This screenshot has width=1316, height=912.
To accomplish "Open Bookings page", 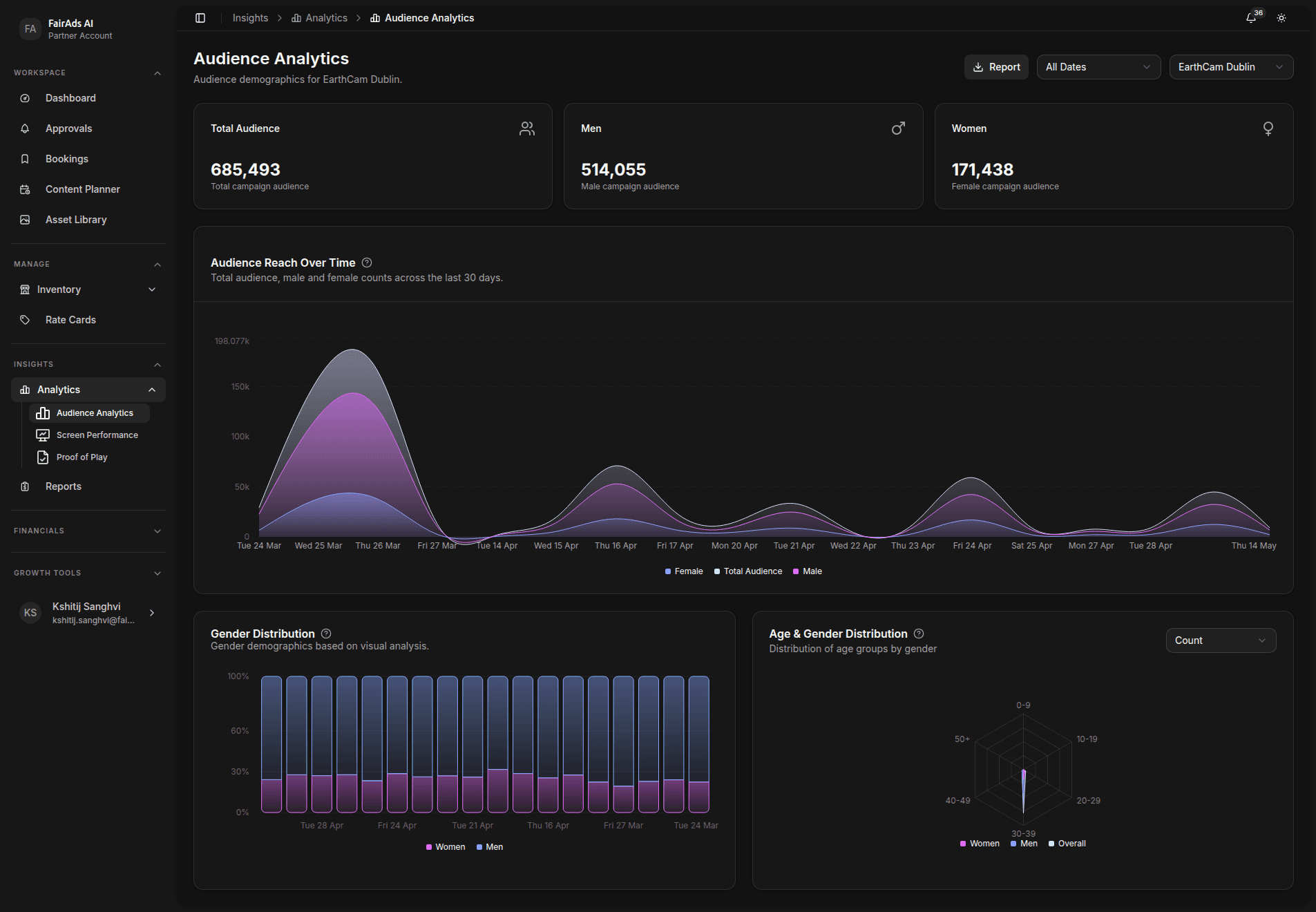I will pos(88,159).
